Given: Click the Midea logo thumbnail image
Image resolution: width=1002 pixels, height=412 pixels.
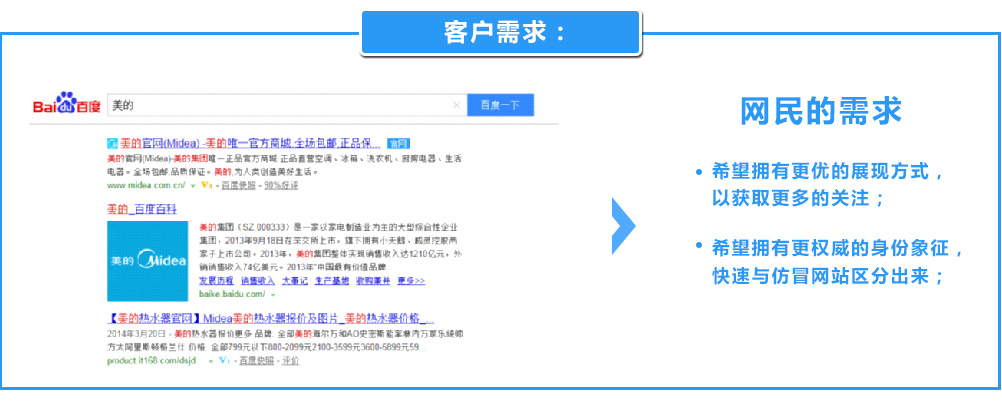Looking at the screenshot, I should pos(146,261).
